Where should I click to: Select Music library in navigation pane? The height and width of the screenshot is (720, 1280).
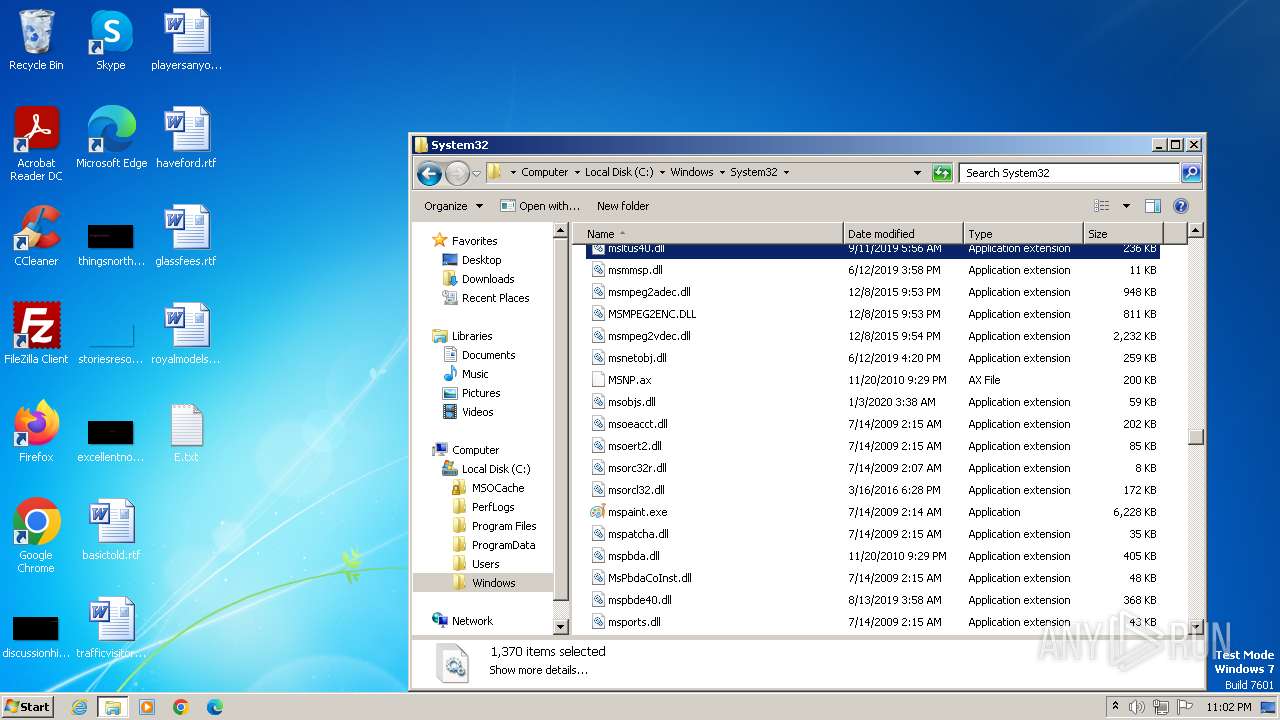coord(466,374)
